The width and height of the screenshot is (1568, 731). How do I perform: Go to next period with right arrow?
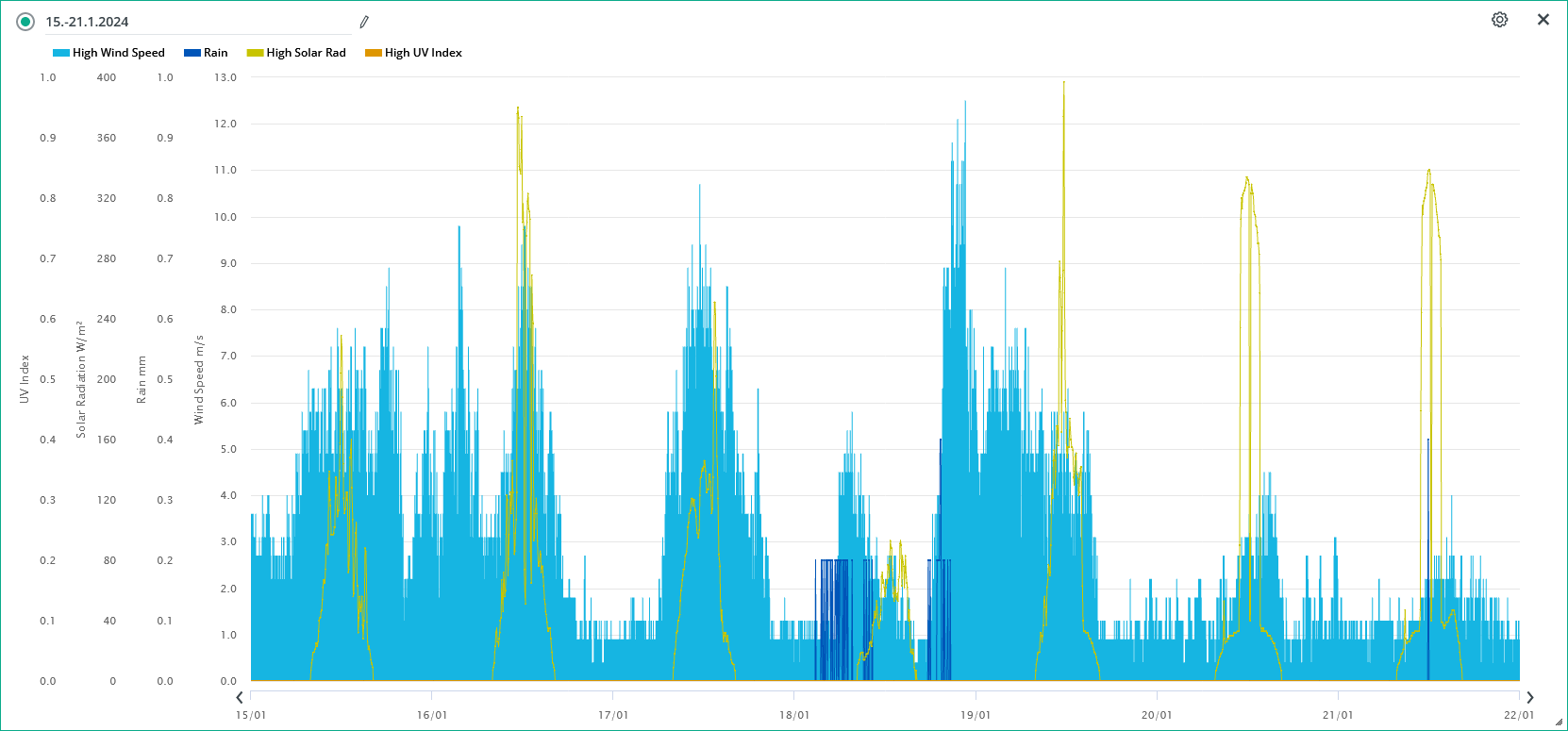[1530, 698]
